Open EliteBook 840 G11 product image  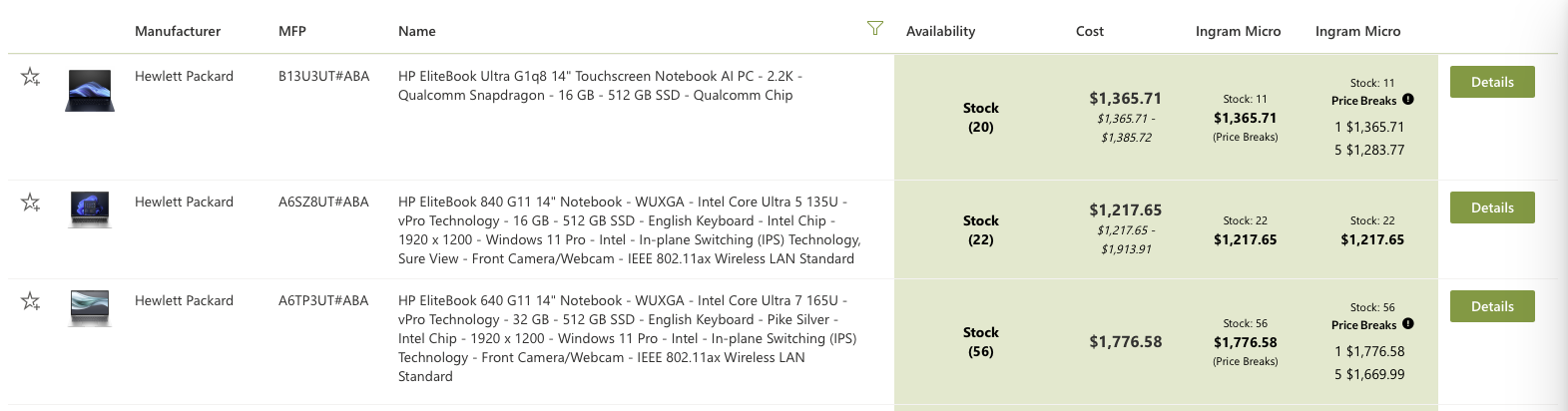tap(90, 209)
